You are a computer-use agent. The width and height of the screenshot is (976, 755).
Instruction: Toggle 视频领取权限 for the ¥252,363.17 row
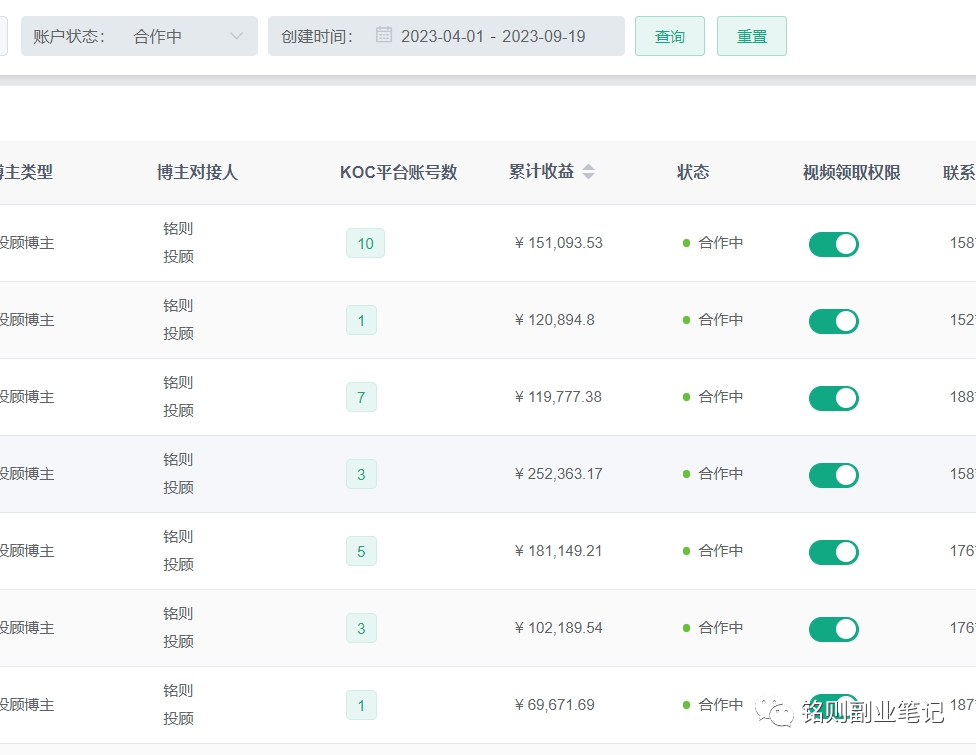pos(833,475)
